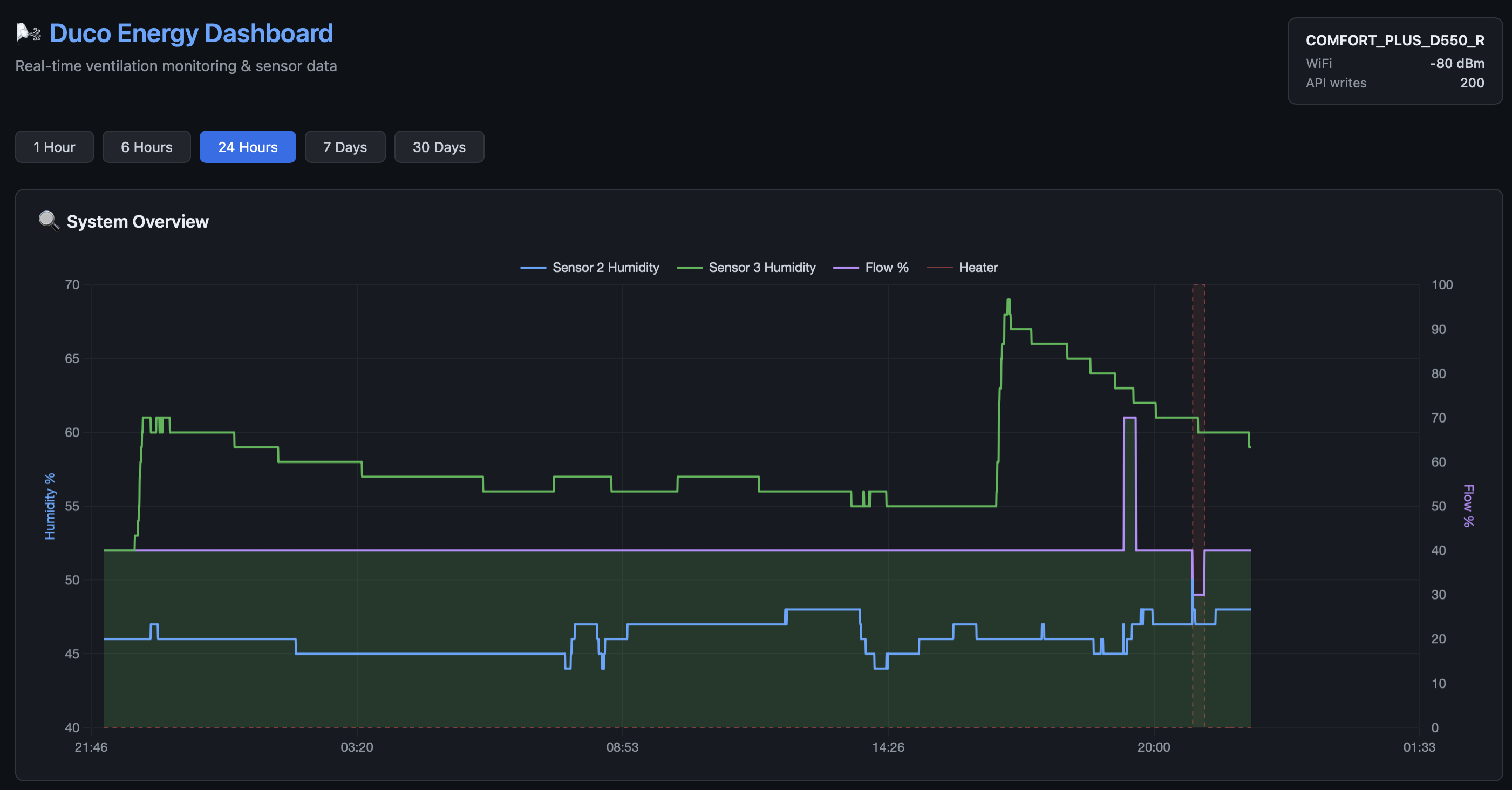Toggle the Heater legend label

pyautogui.click(x=978, y=268)
